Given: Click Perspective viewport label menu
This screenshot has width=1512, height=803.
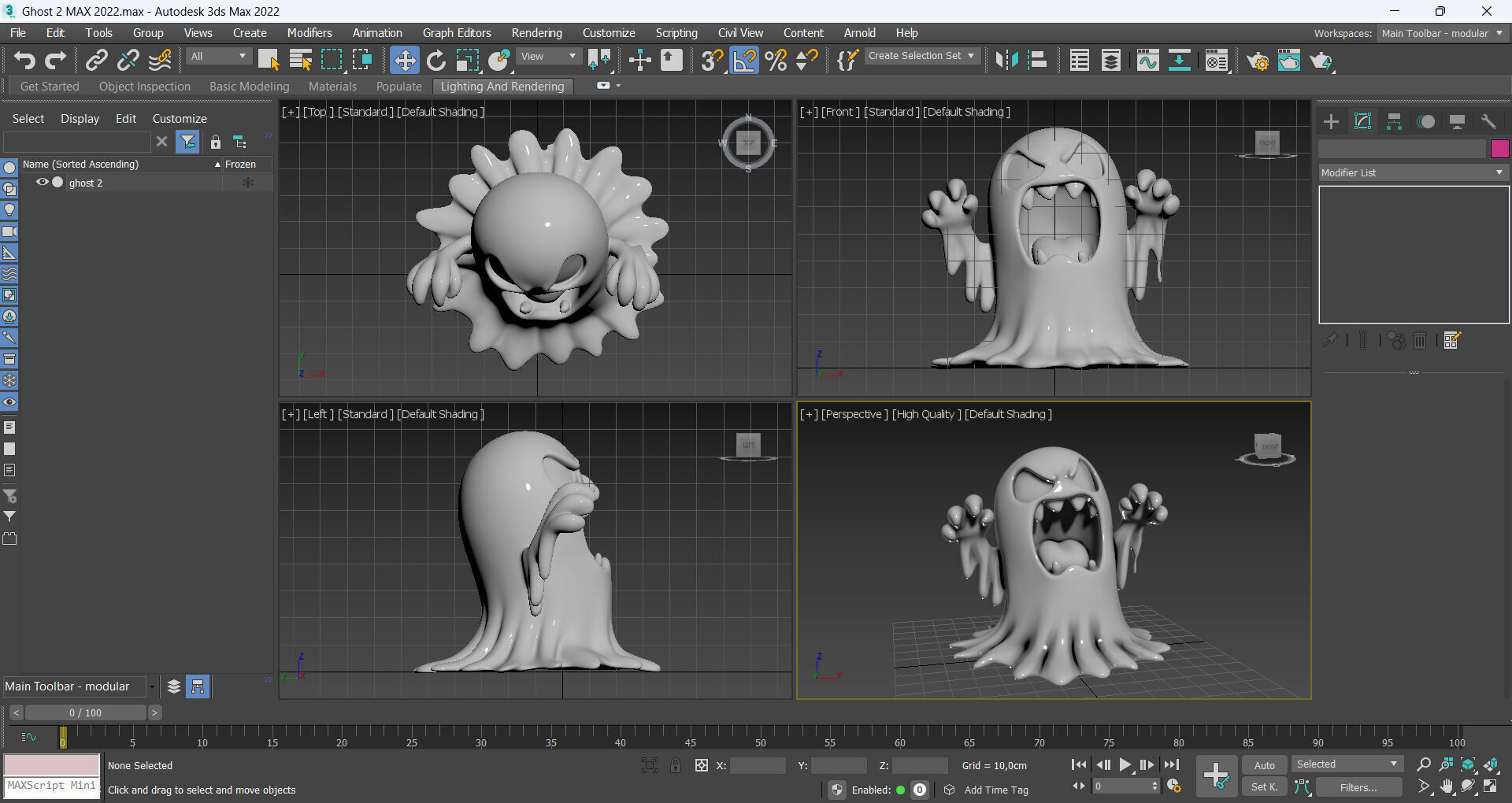Looking at the screenshot, I should (854, 414).
